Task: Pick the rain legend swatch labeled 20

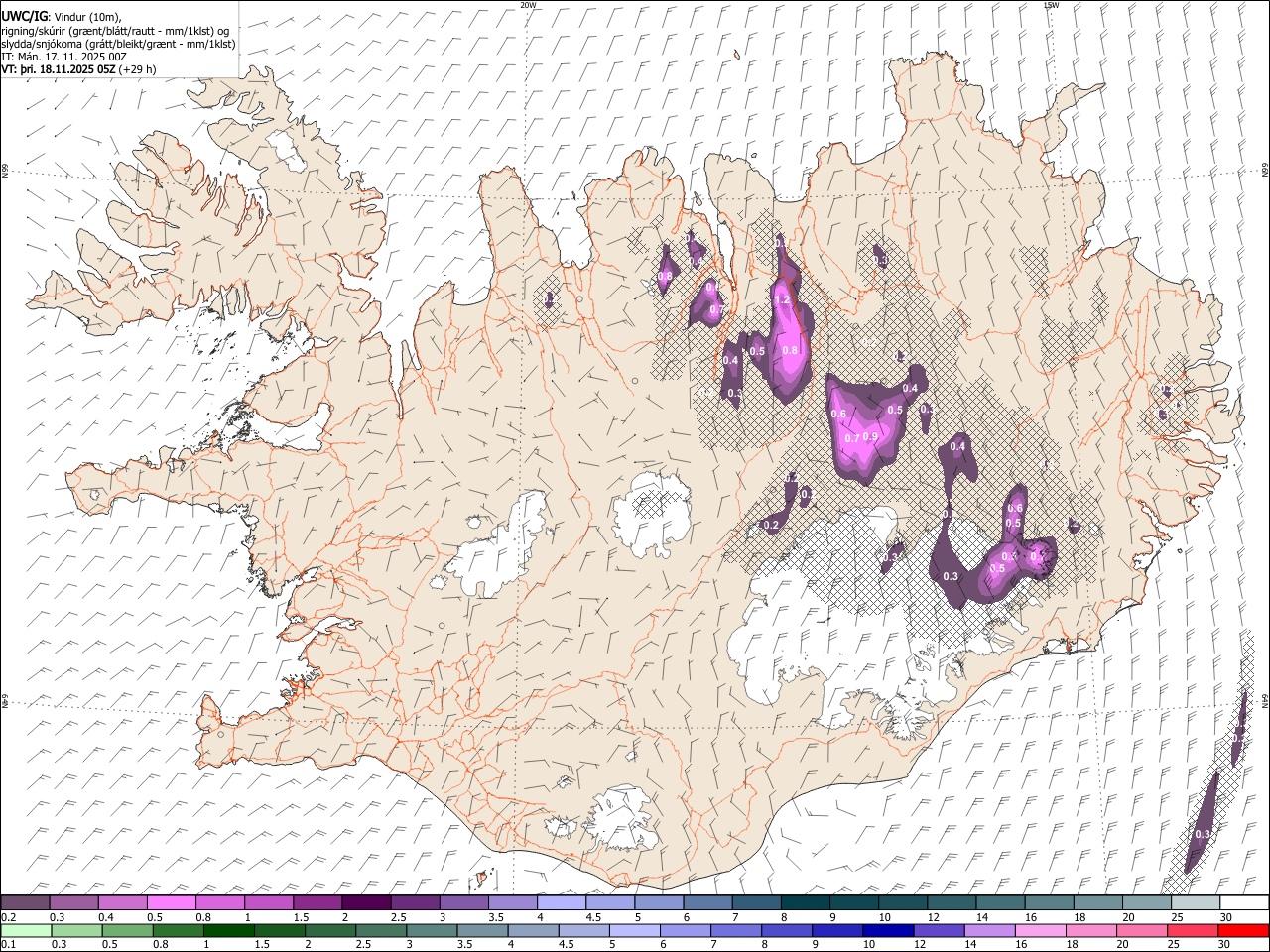Action: 1140,930
